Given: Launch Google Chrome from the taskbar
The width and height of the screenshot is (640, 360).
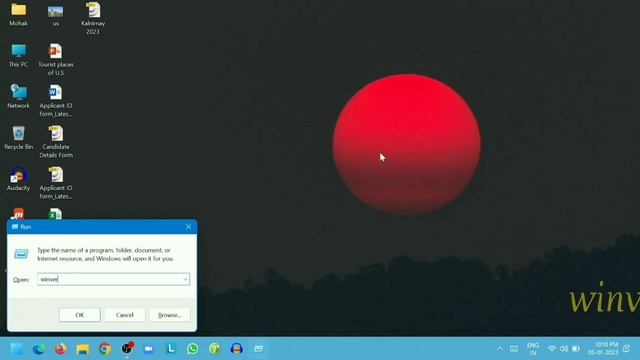Looking at the screenshot, I should coord(105,349).
